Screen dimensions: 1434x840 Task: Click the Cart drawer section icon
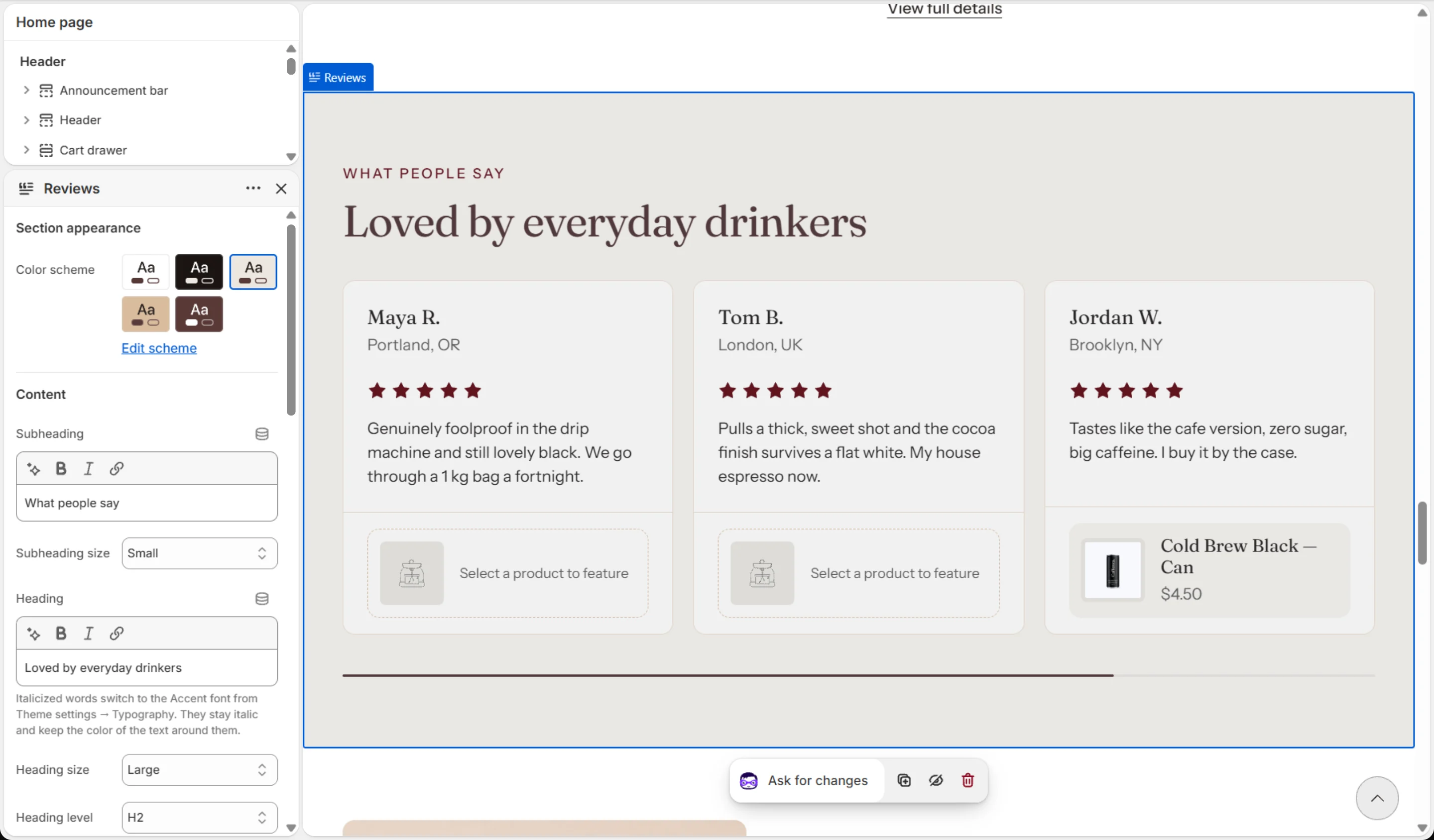tap(46, 150)
